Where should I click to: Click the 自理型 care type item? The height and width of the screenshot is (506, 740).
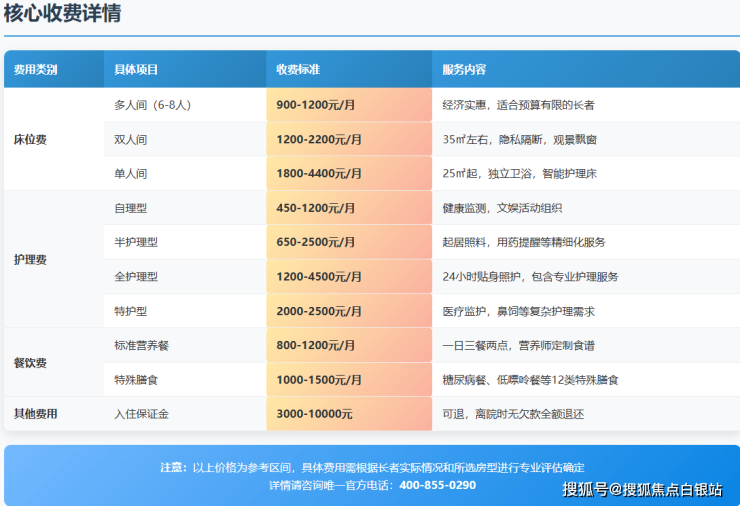131,208
